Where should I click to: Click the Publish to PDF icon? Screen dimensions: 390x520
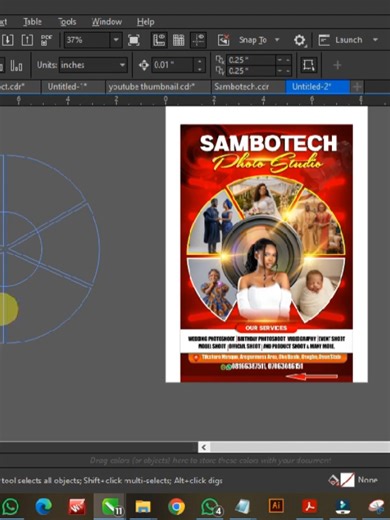tap(46, 40)
